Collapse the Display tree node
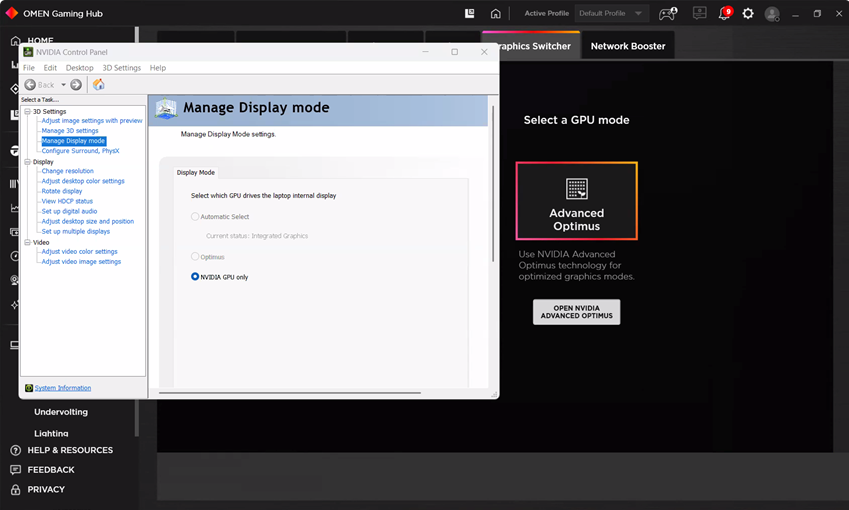The width and height of the screenshot is (849, 510). (x=28, y=162)
